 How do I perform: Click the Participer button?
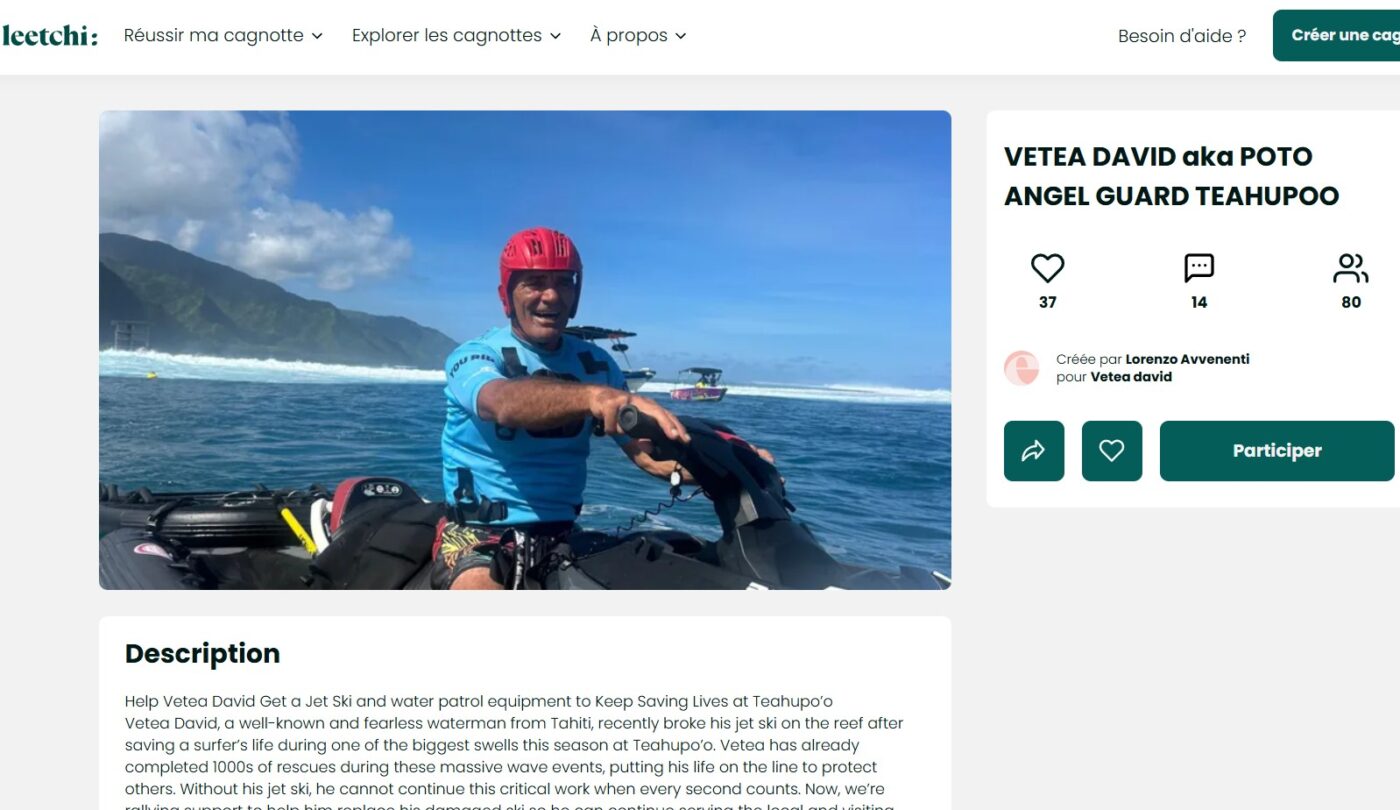1277,451
